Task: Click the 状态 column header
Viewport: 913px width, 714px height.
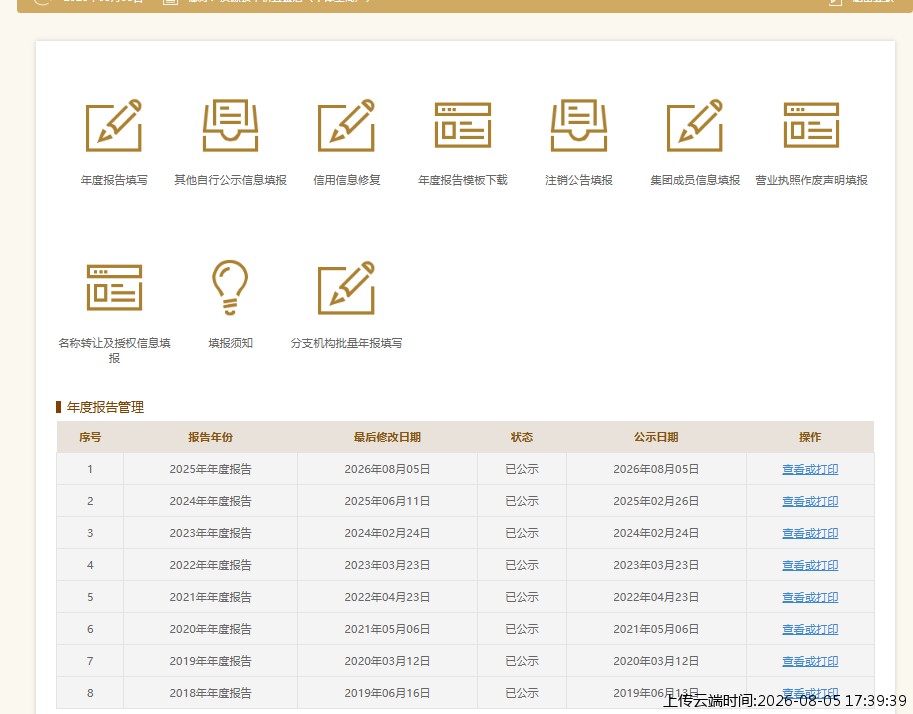Action: pos(522,437)
